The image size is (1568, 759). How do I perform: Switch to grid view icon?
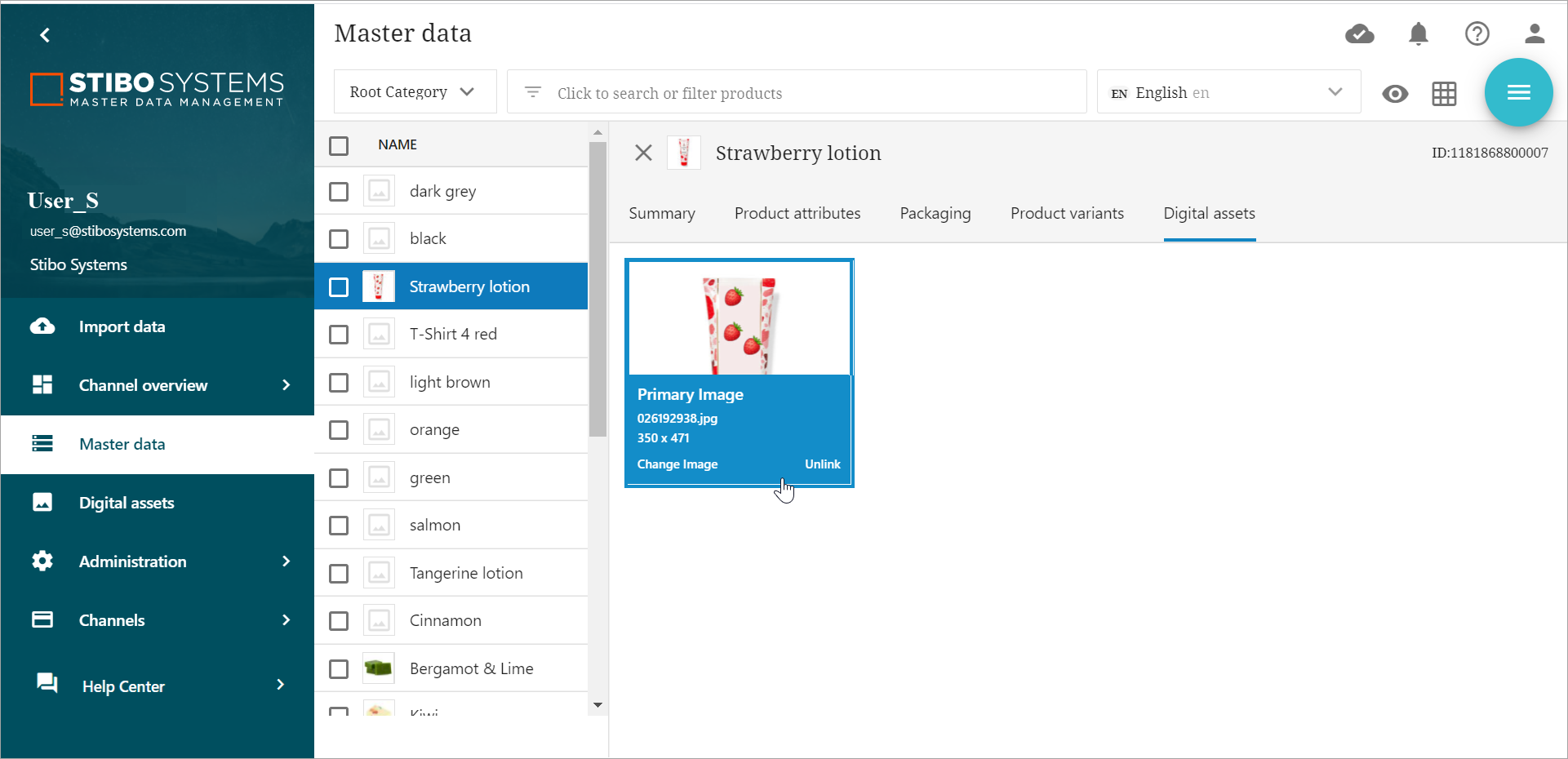pyautogui.click(x=1444, y=94)
